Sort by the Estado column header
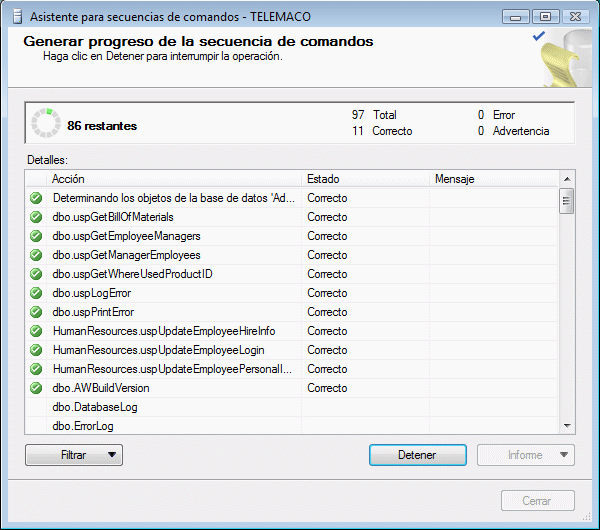 [365, 179]
